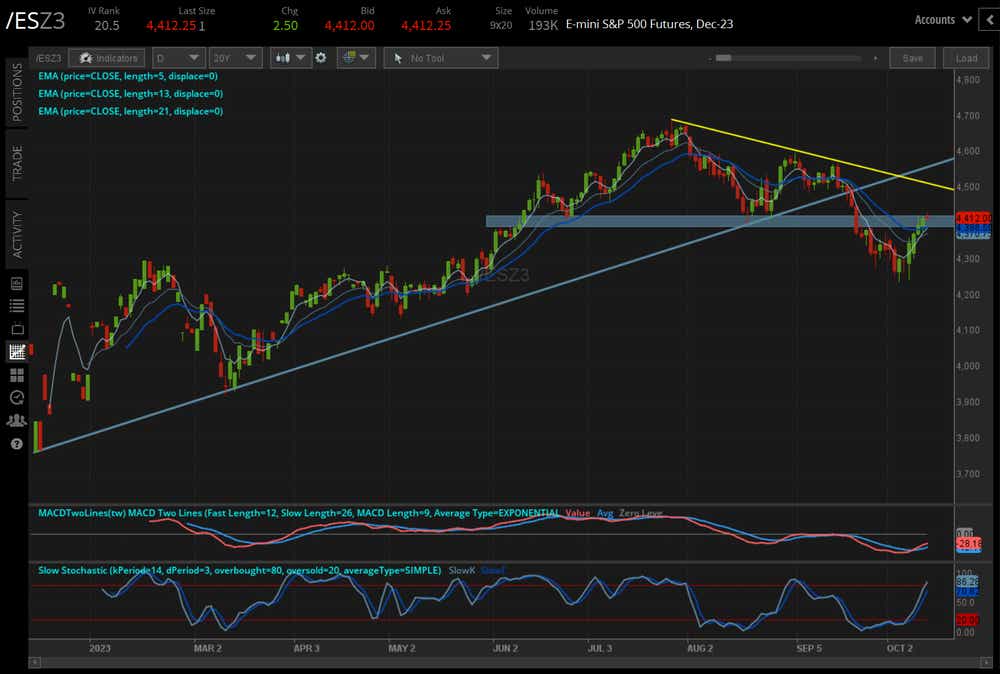Image resolution: width=1000 pixels, height=674 pixels.
Task: Switch to the Positions tab
Action: (16, 92)
